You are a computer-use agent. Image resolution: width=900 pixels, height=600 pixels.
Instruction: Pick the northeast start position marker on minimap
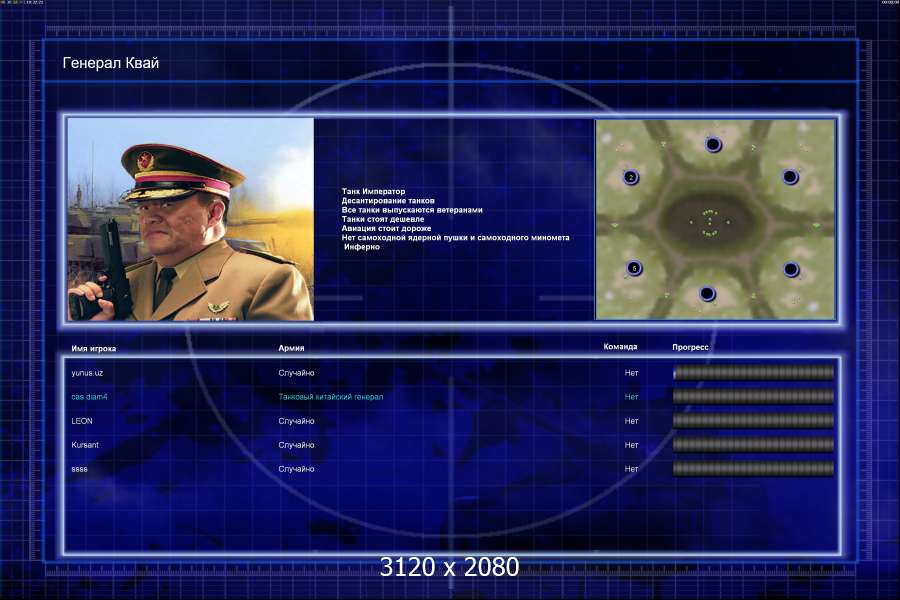(x=790, y=177)
